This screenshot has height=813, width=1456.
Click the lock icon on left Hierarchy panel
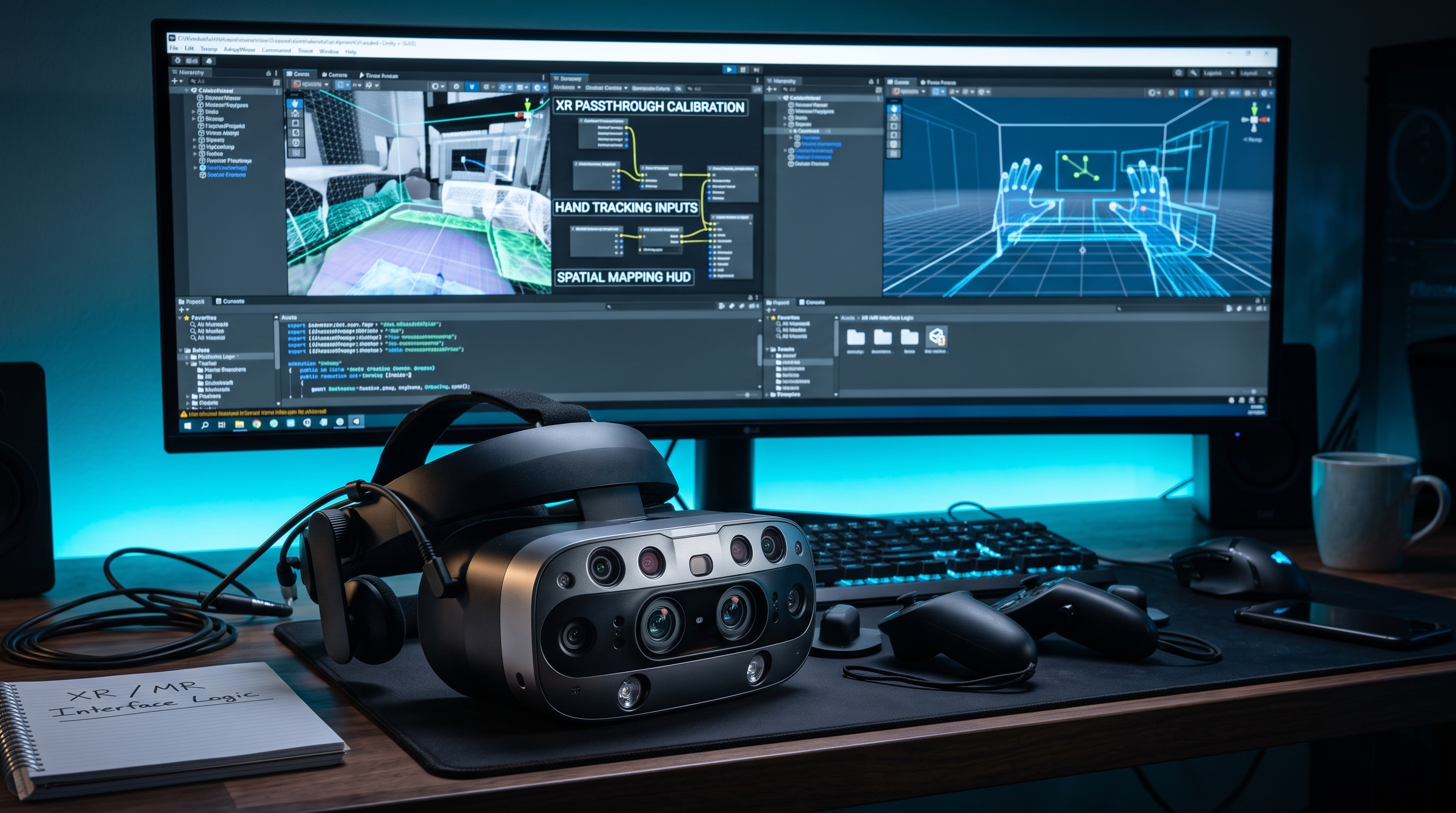(x=268, y=74)
